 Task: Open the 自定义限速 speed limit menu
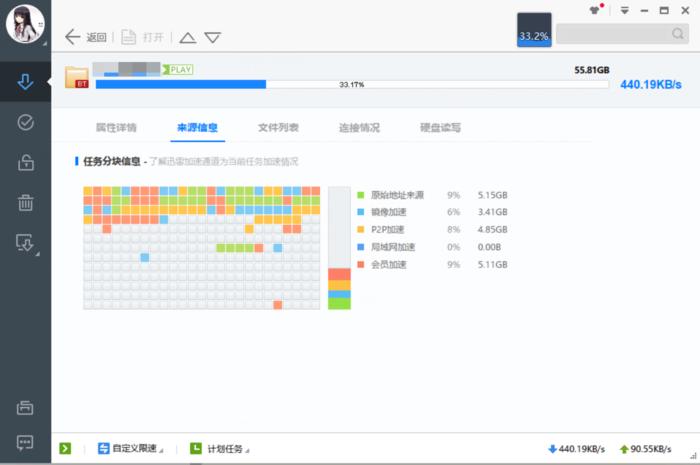click(x=130, y=448)
